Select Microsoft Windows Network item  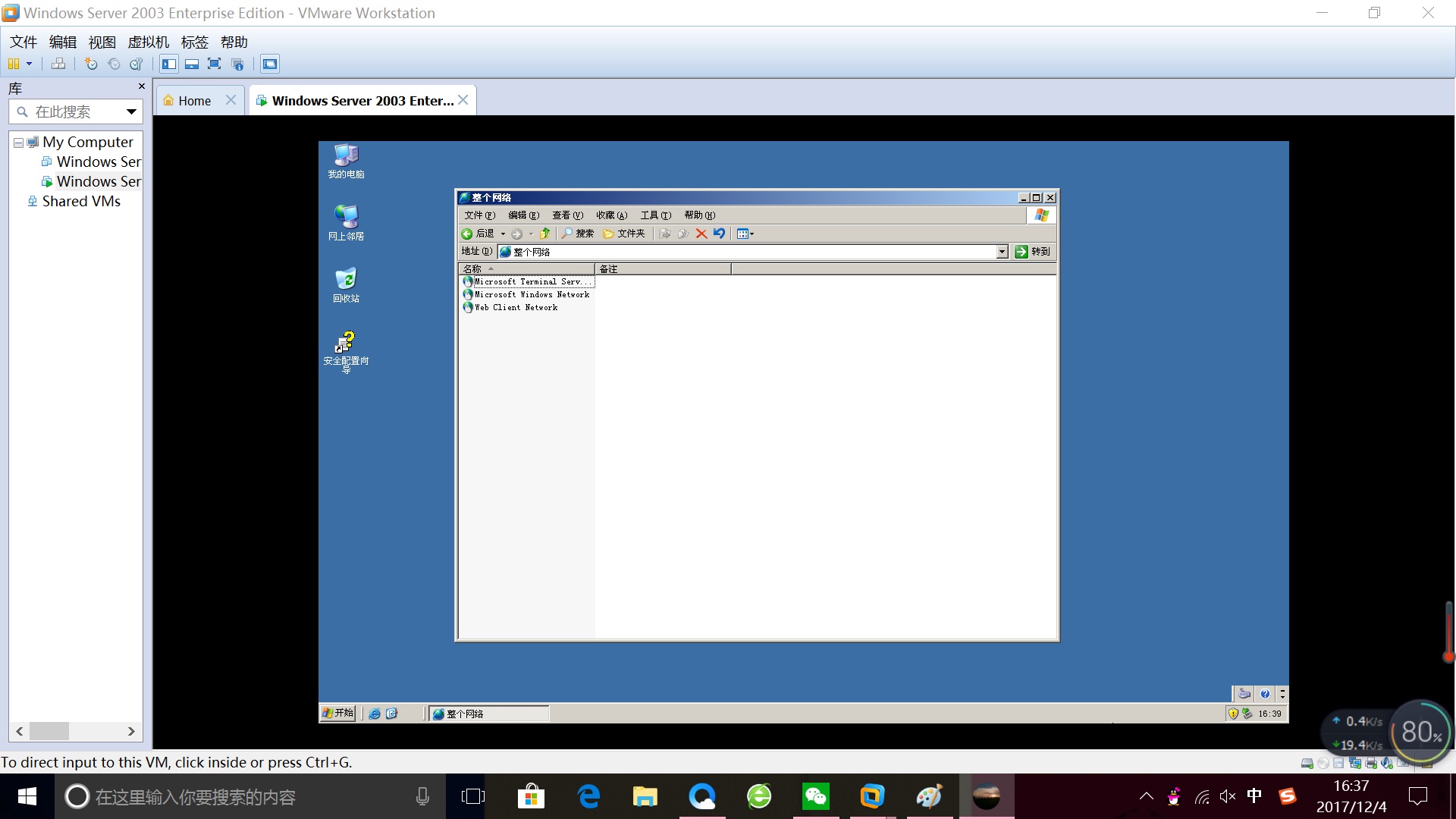(x=526, y=294)
